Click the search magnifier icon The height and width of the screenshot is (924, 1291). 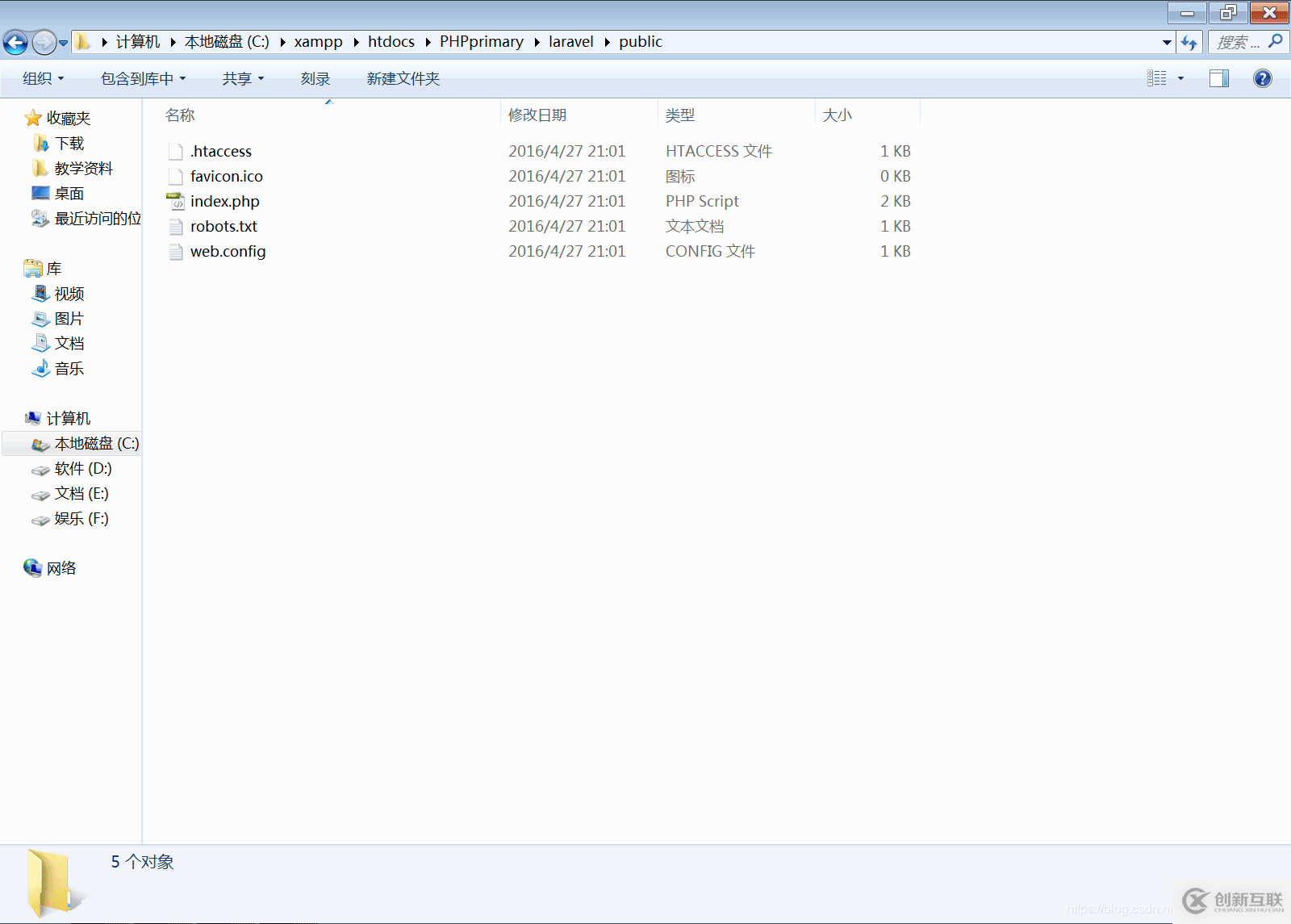pyautogui.click(x=1275, y=41)
